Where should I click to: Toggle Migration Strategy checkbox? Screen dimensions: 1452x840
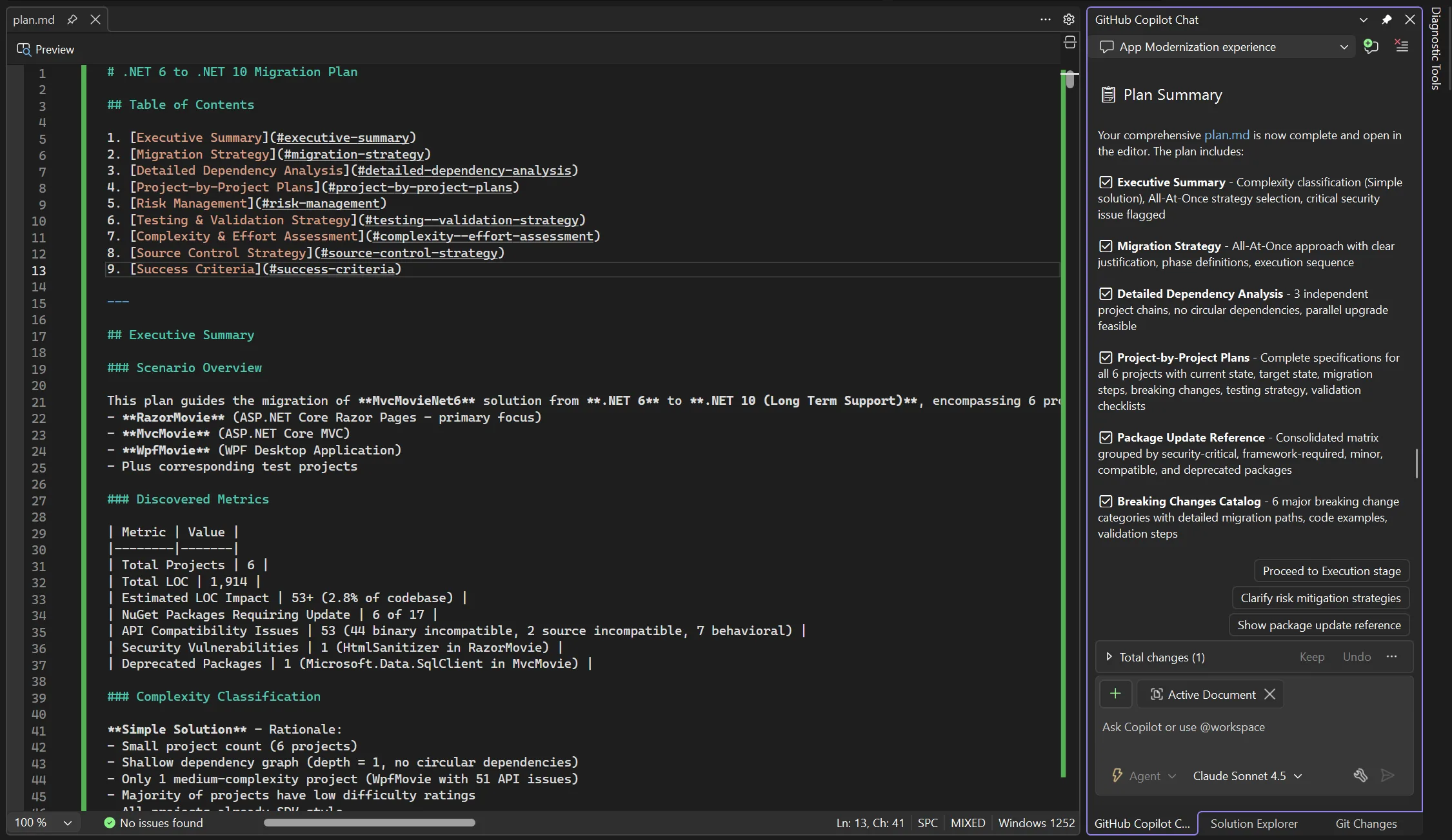[x=1106, y=246]
